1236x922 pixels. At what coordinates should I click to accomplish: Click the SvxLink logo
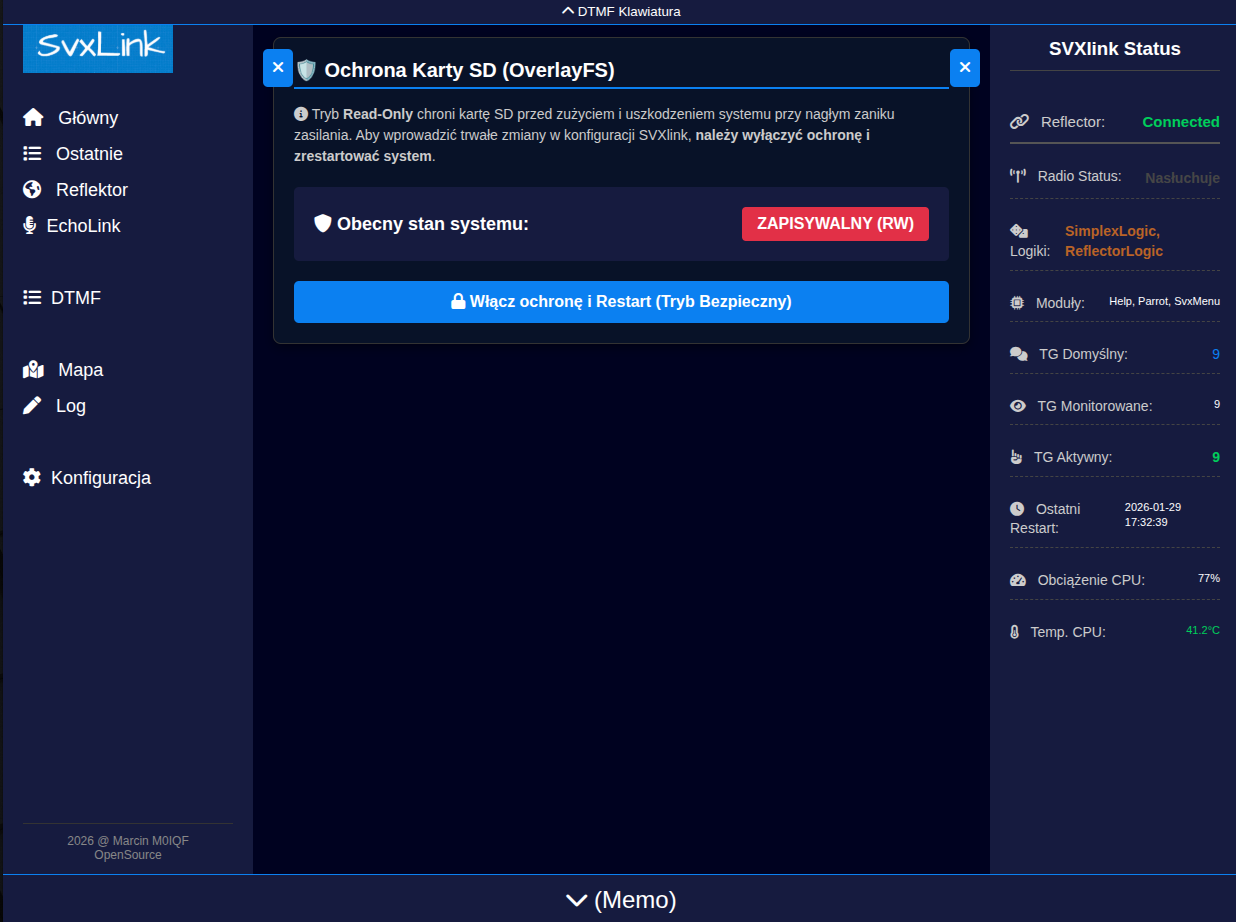98,47
